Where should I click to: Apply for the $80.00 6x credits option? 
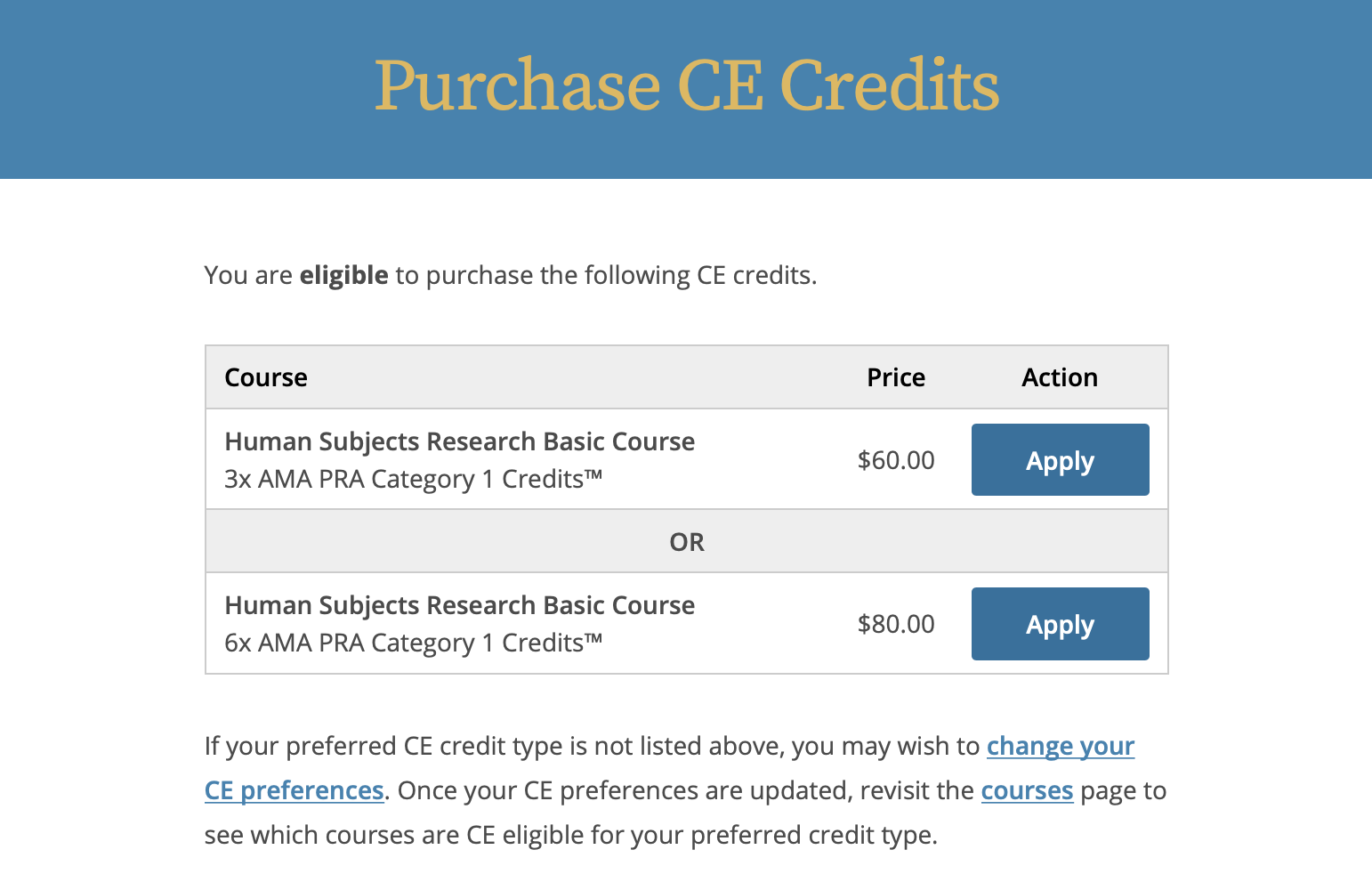point(1060,624)
